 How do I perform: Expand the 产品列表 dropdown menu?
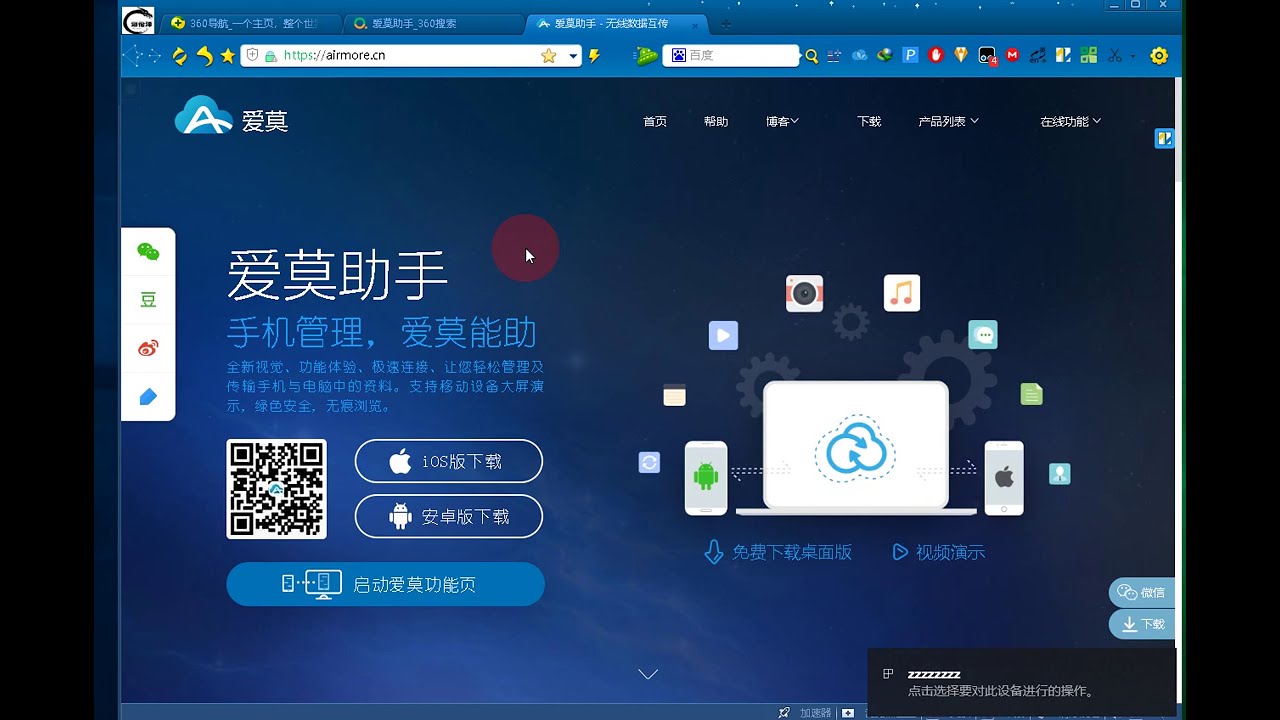948,121
